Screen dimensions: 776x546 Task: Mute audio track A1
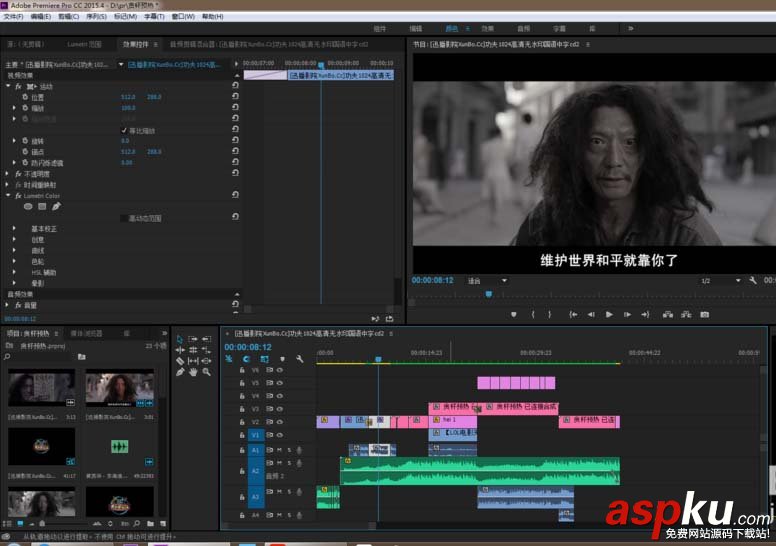pos(280,450)
